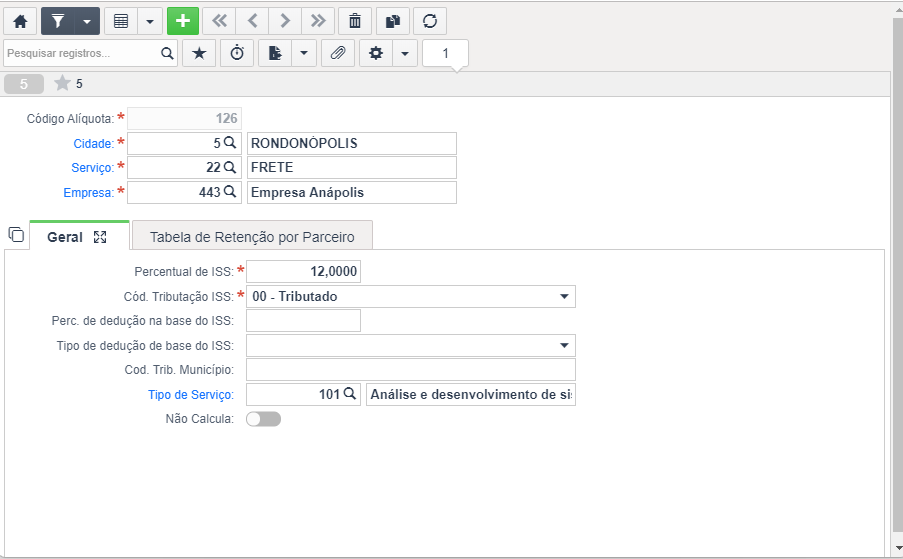Click the stacked pages icon beside tabs
The image size is (903, 559).
pos(16,234)
